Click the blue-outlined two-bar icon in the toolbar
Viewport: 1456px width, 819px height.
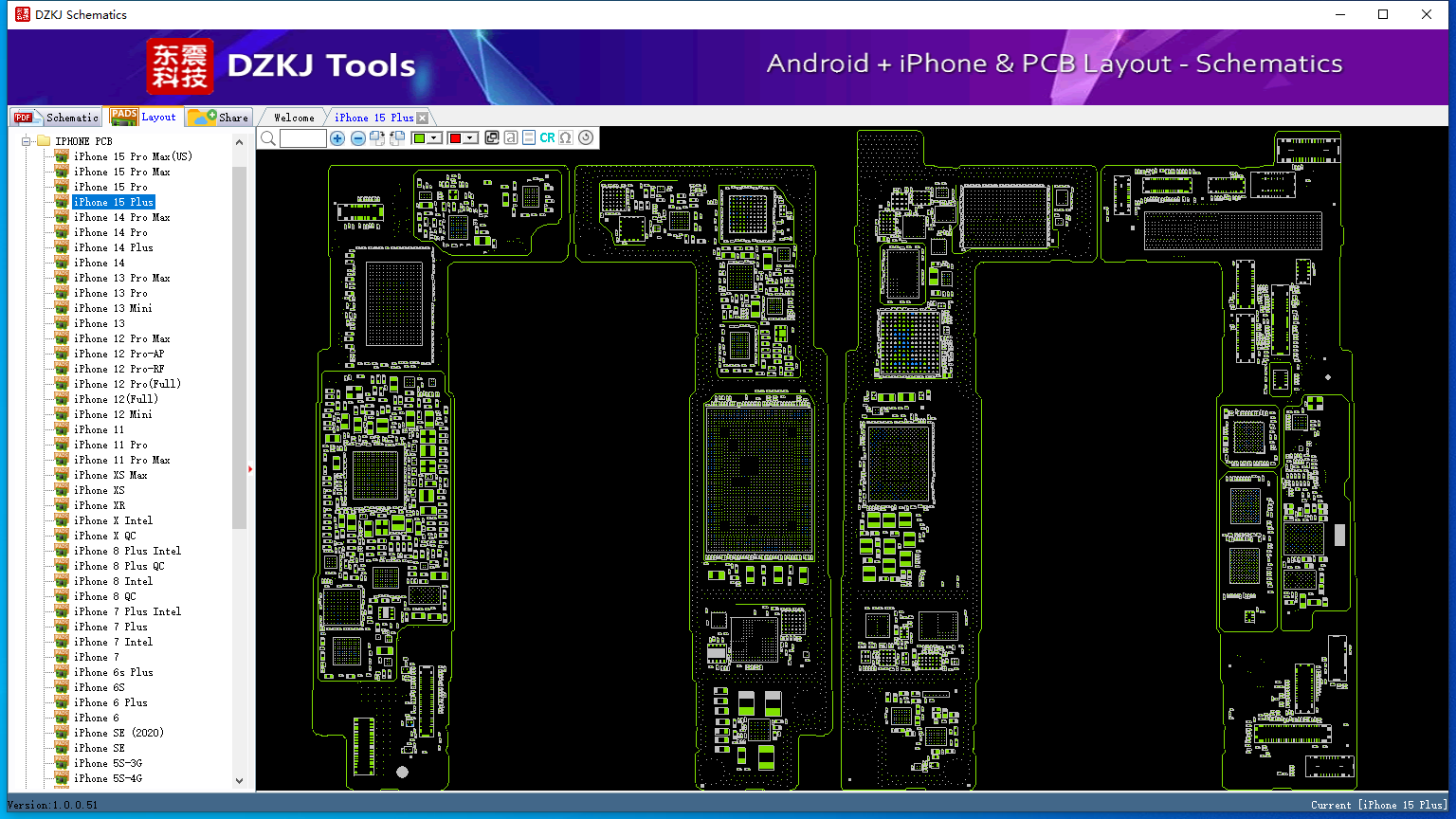[x=529, y=138]
